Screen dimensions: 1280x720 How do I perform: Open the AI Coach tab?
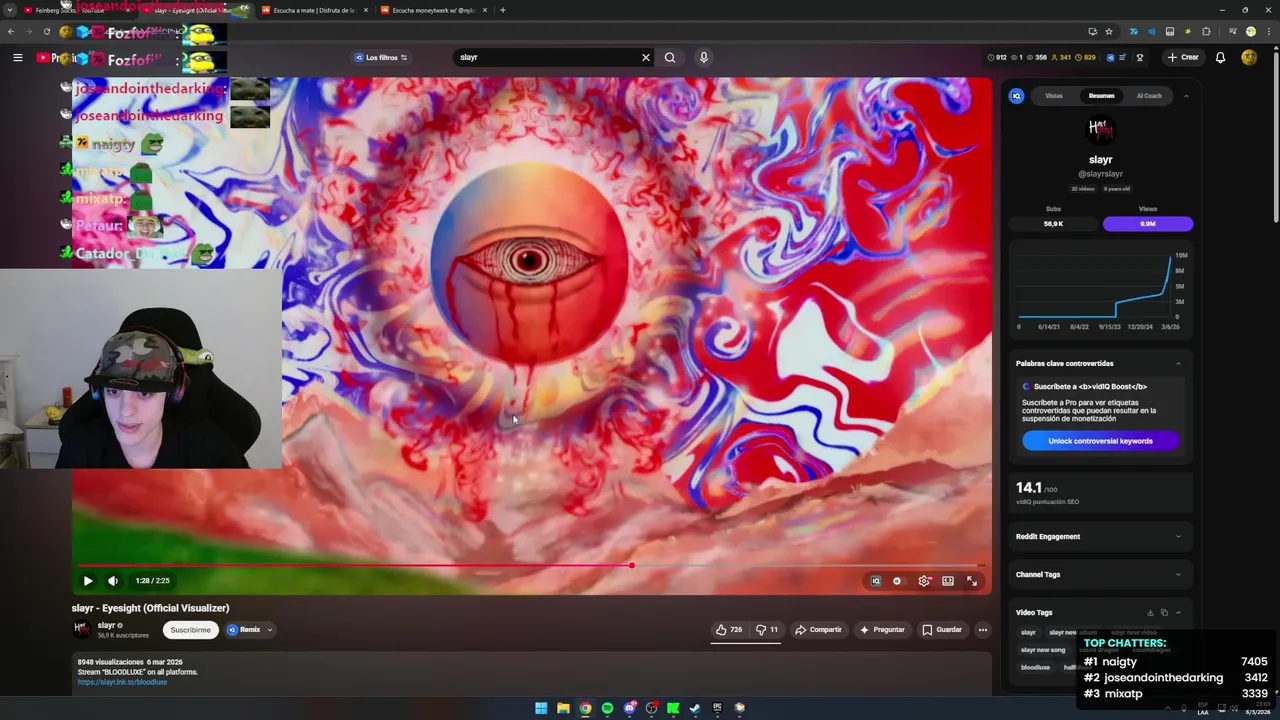click(x=1149, y=96)
